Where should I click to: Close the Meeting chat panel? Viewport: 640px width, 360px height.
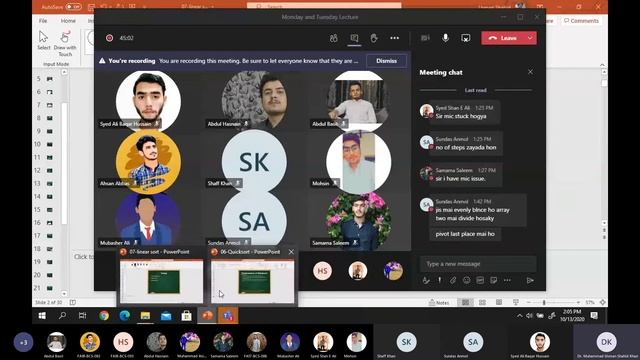click(x=530, y=72)
